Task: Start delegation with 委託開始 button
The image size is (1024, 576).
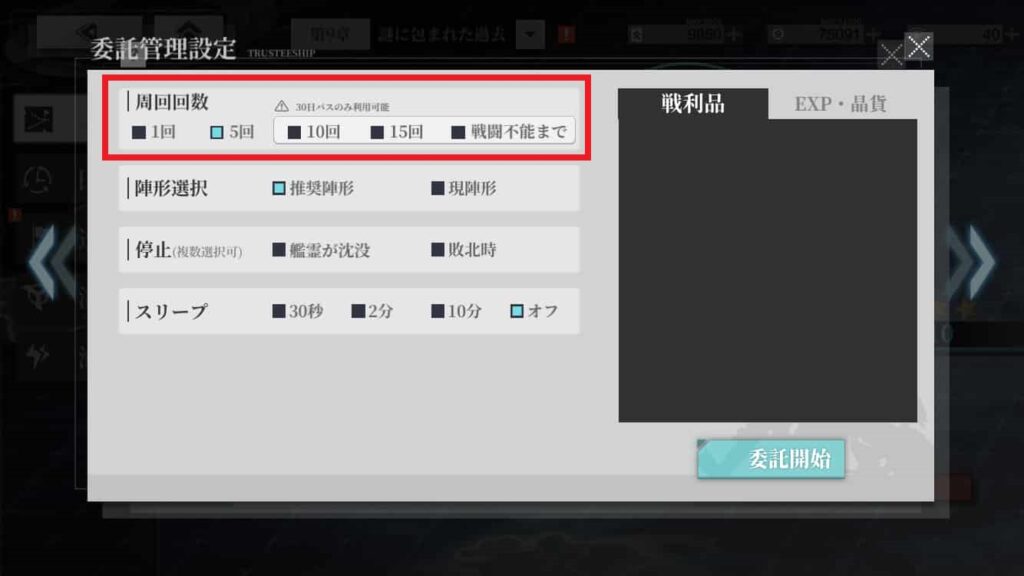Action: tap(771, 459)
